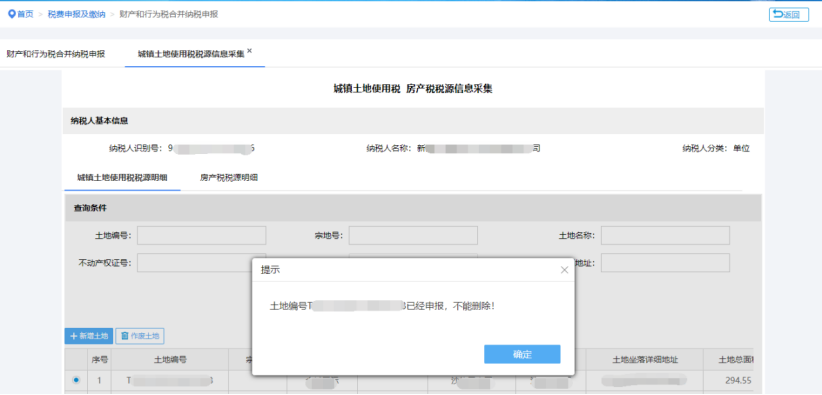Switch to 财产和行为税合并纳税申报 tab
Viewport: 822px width, 395px height.
tap(56, 54)
